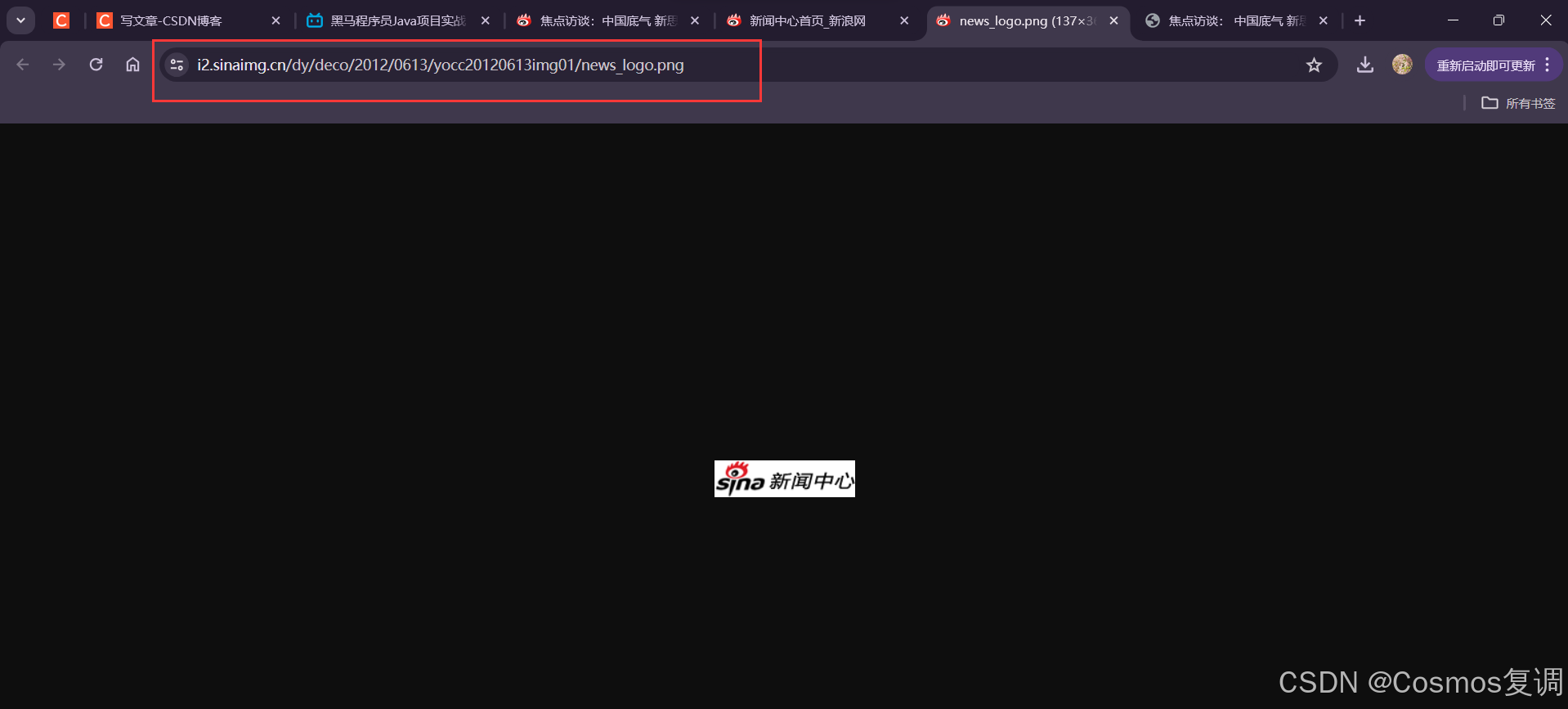The height and width of the screenshot is (709, 1568).
Task: Click 重新启动即可更新 button
Action: 1485,65
